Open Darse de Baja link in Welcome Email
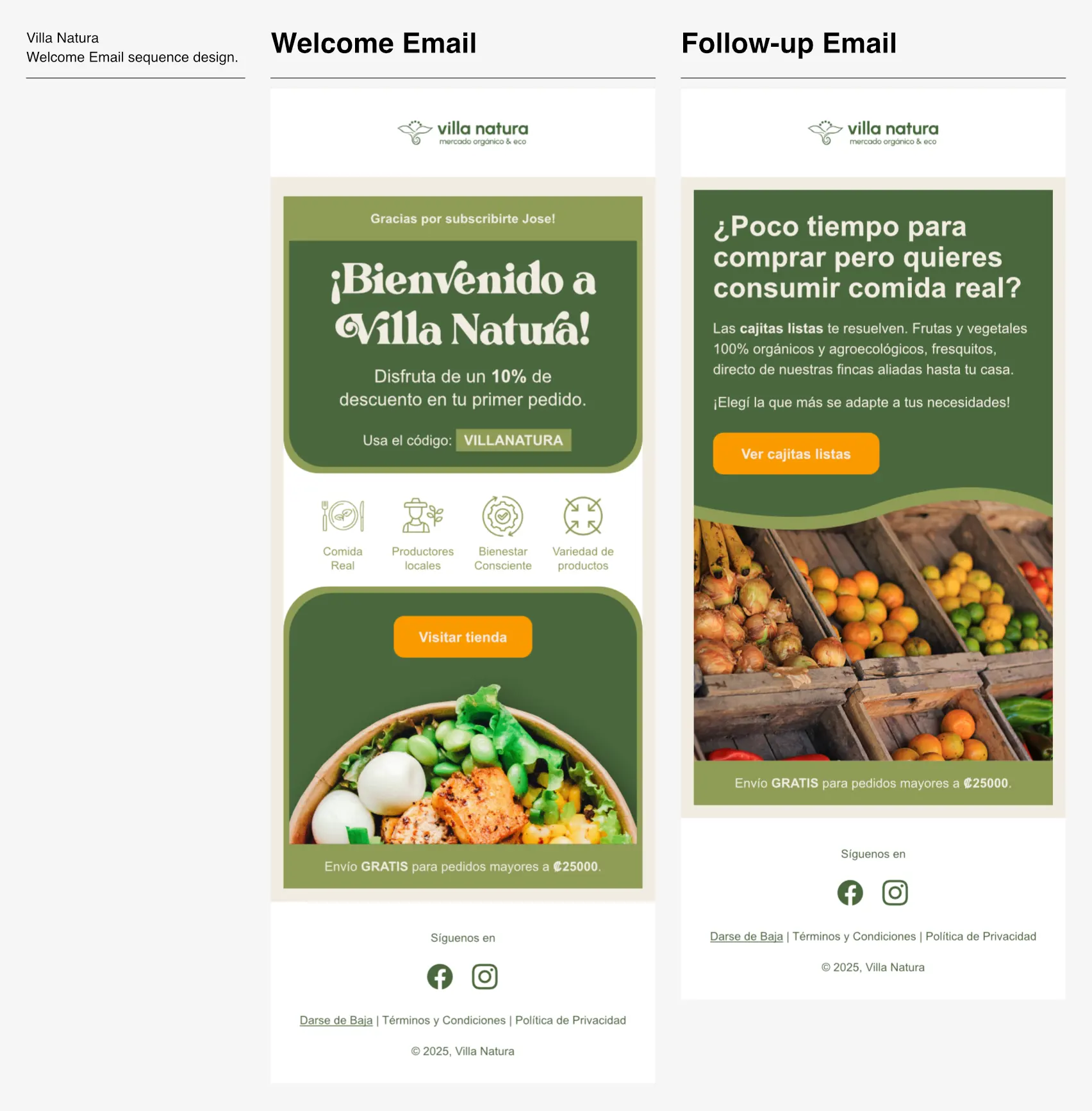The width and height of the screenshot is (1092, 1111). click(x=336, y=1020)
